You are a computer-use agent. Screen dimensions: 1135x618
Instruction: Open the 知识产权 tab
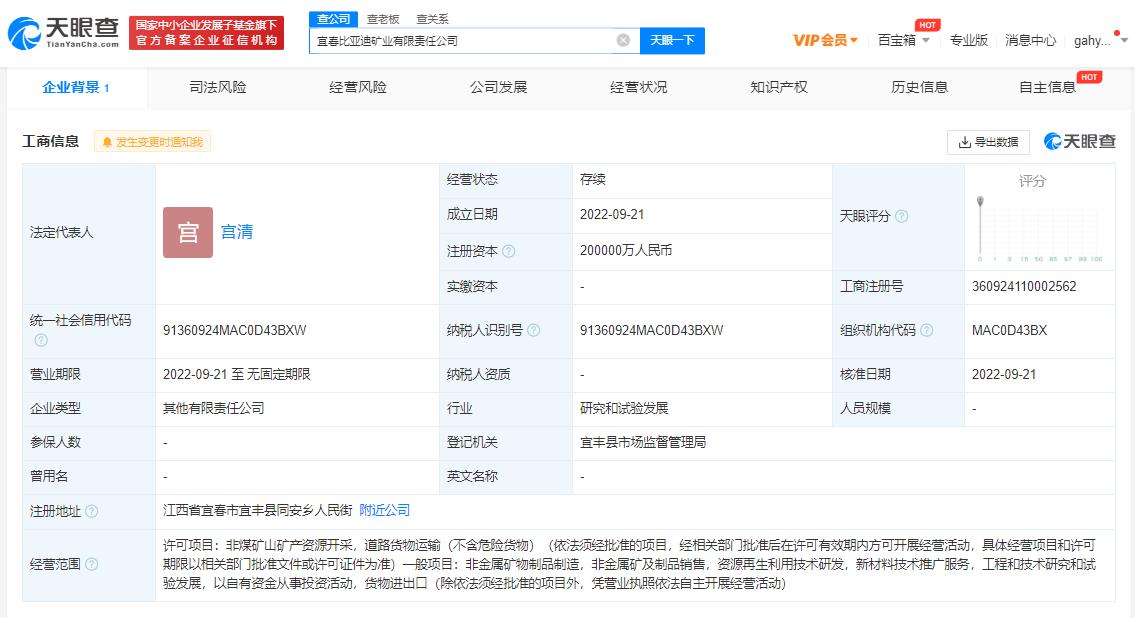click(779, 88)
